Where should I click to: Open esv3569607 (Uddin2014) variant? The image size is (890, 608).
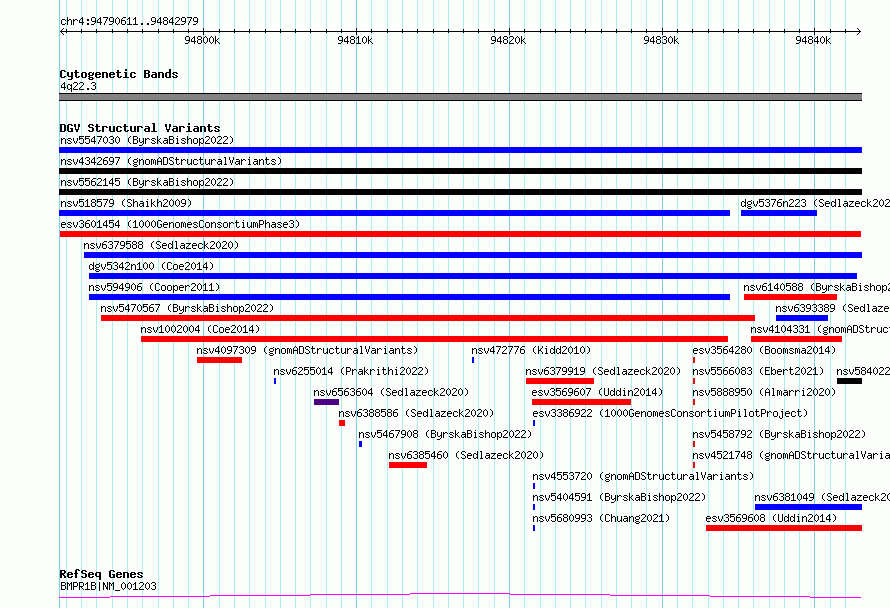597,392
